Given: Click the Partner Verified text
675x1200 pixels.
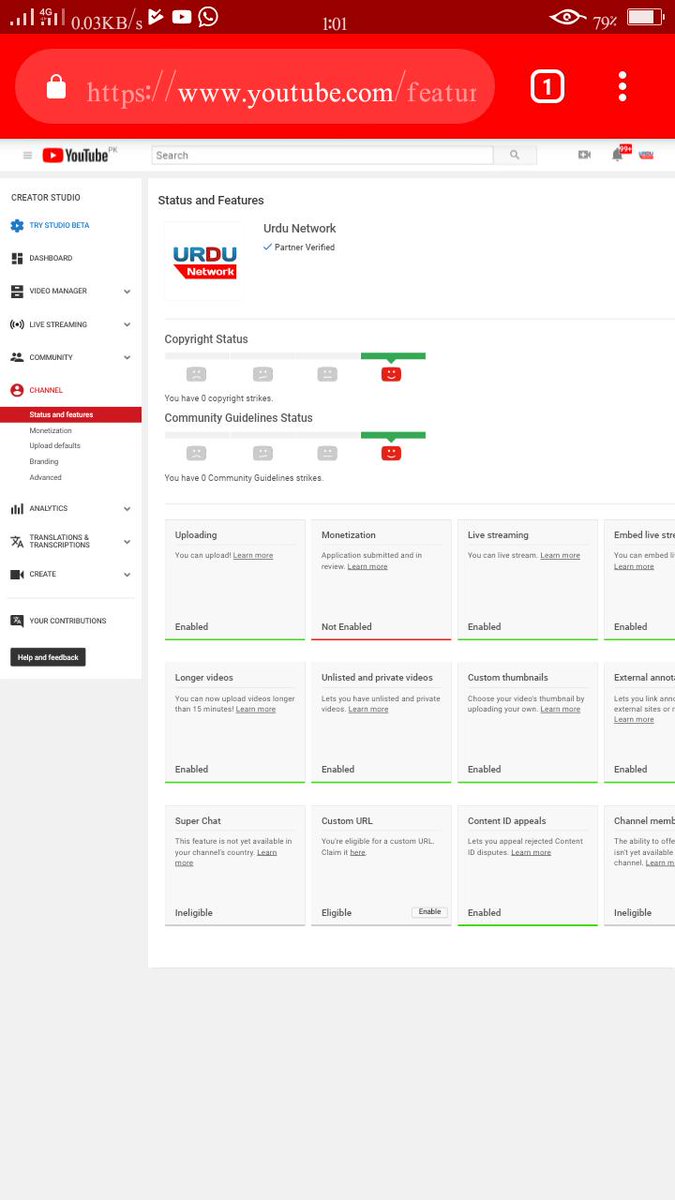Looking at the screenshot, I should [305, 247].
